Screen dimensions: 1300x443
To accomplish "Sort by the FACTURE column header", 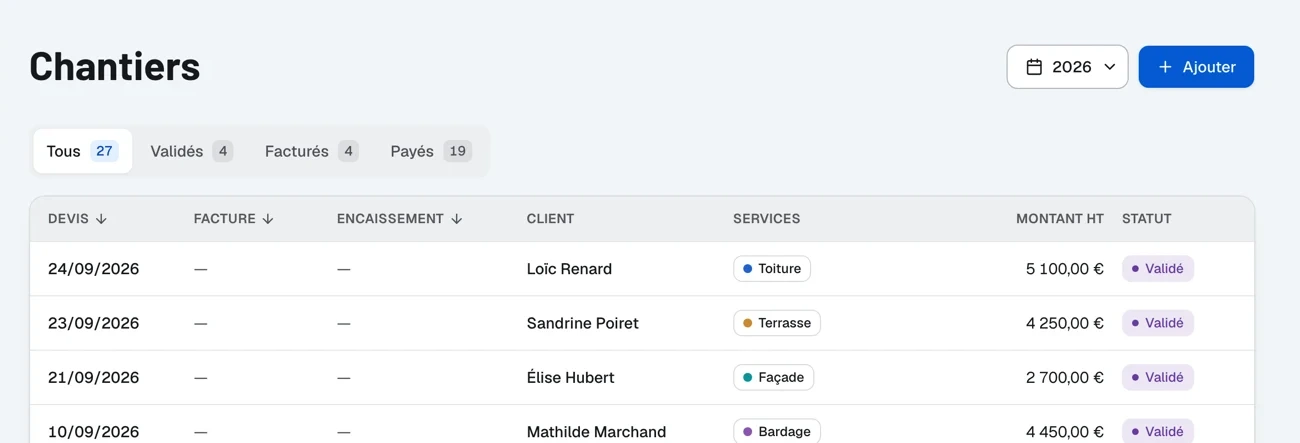I will [233, 219].
